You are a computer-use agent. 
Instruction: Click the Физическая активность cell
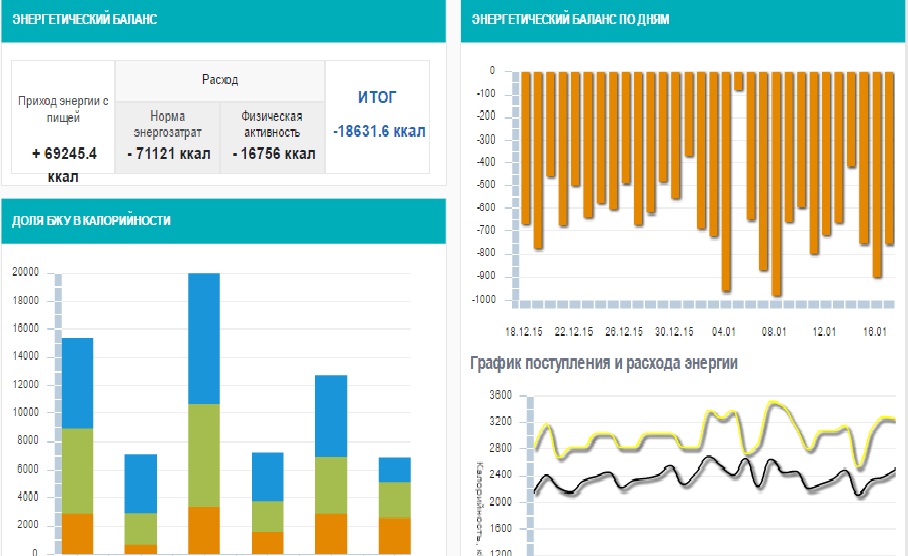click(272, 124)
